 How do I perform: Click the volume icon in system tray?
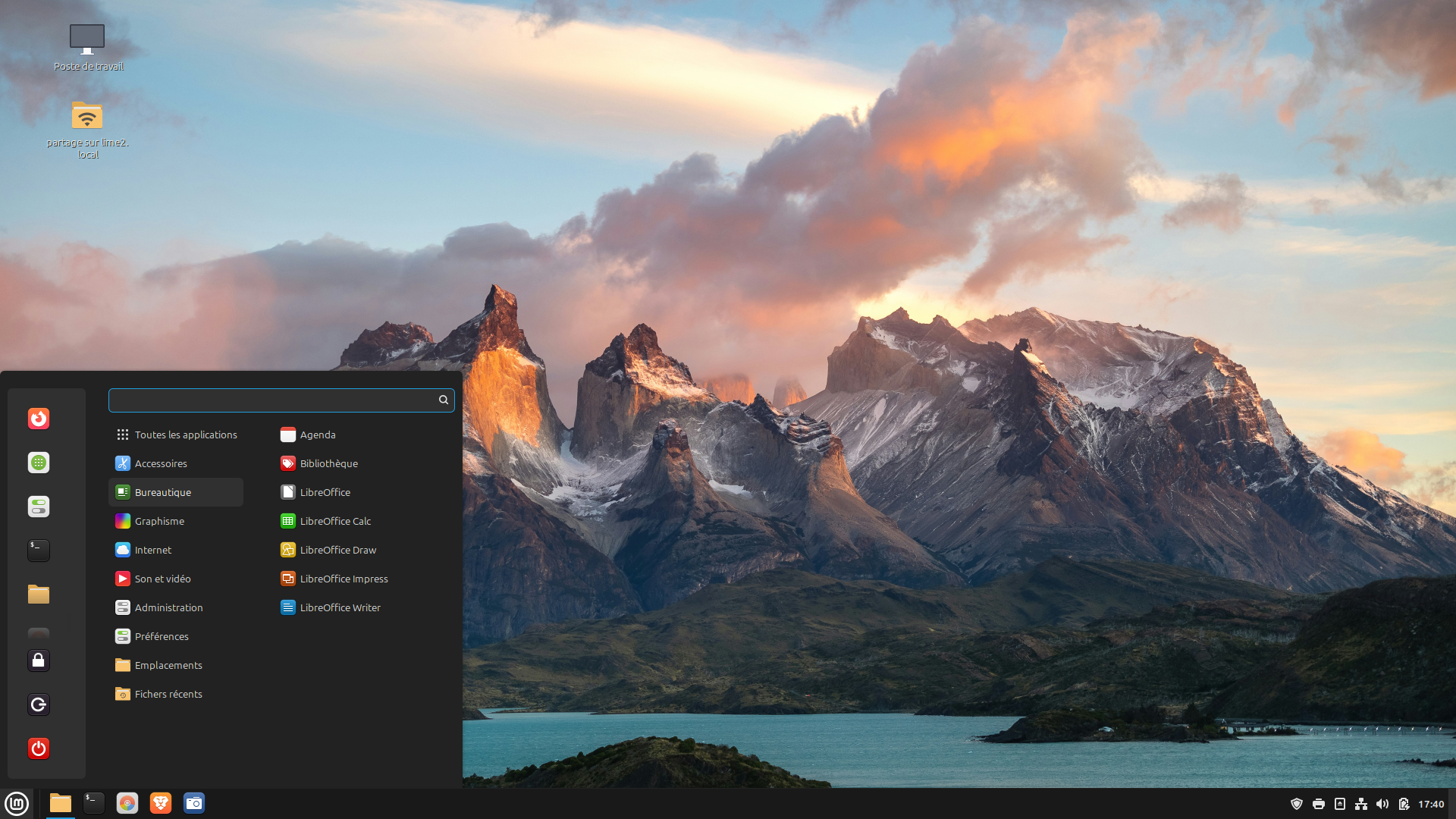tap(1382, 804)
